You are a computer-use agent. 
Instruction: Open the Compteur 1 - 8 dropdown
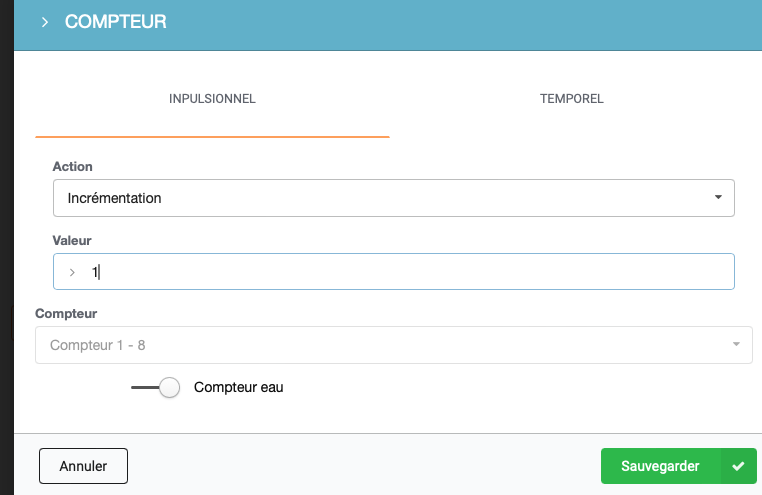[394, 345]
